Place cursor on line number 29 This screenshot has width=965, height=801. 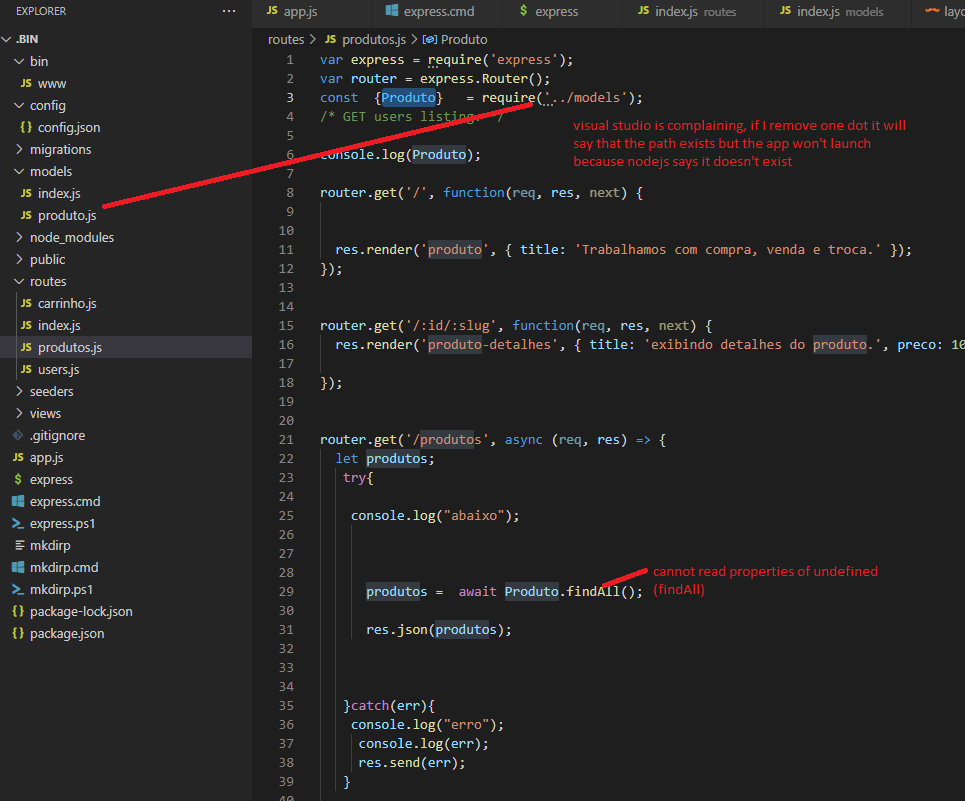(286, 592)
